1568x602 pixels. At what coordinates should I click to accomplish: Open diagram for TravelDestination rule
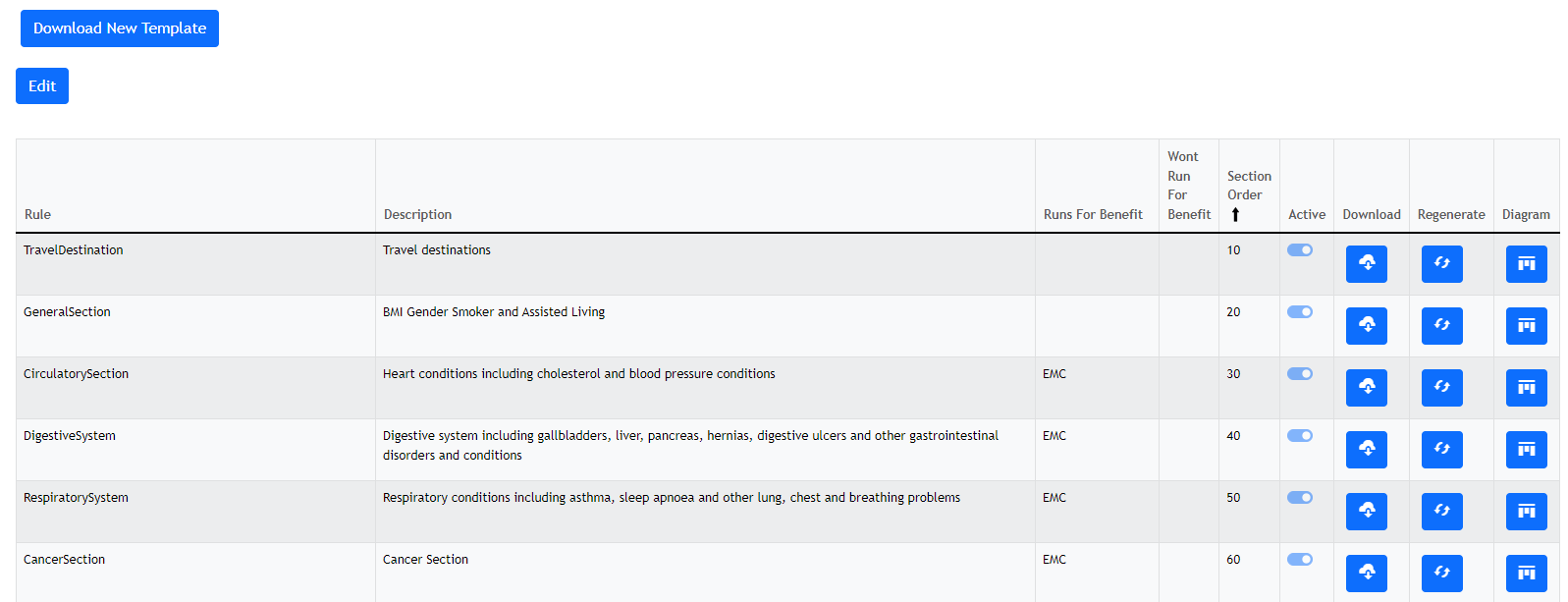[1526, 264]
